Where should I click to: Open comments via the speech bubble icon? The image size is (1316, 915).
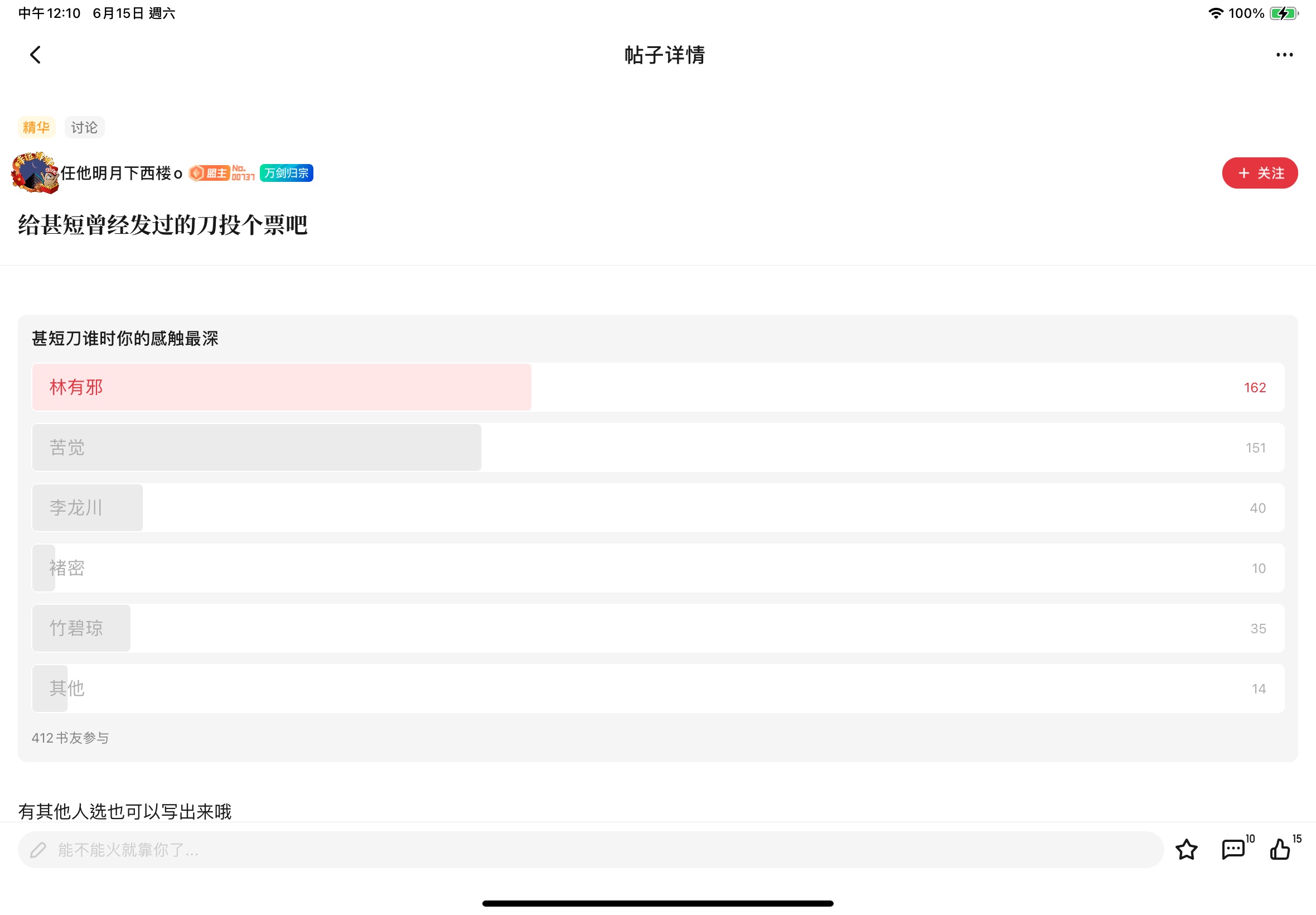pyautogui.click(x=1233, y=850)
